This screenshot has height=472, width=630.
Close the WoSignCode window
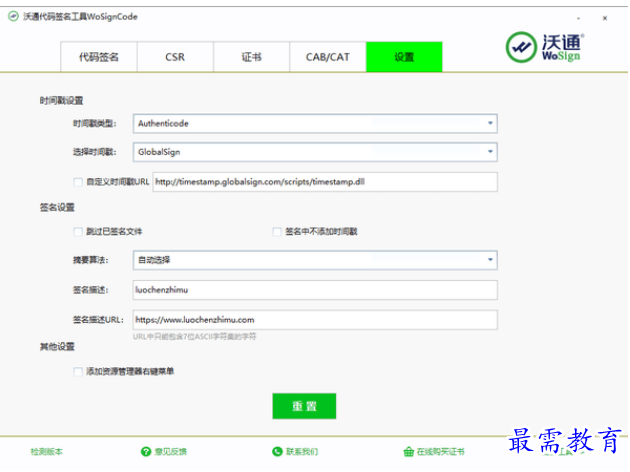(605, 18)
